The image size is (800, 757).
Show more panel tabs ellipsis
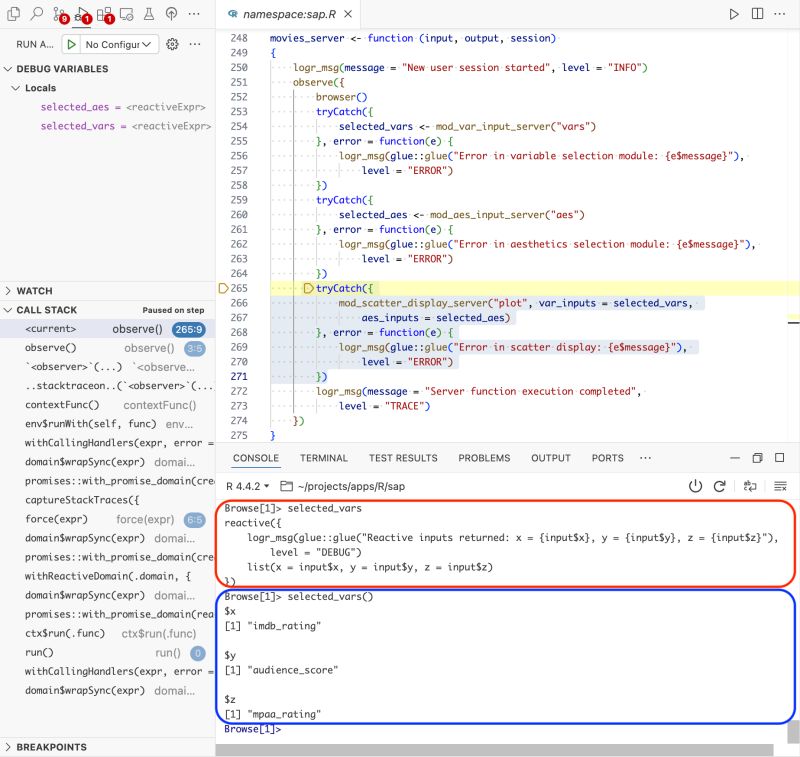tap(645, 458)
